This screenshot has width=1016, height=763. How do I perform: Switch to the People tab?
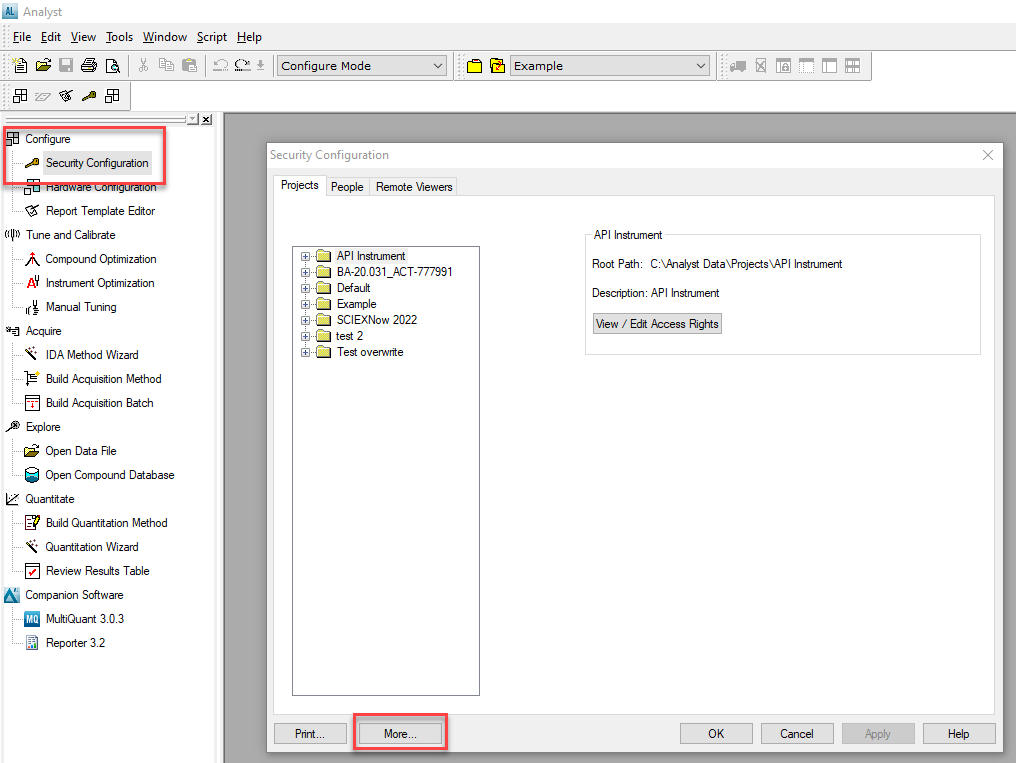tap(347, 187)
